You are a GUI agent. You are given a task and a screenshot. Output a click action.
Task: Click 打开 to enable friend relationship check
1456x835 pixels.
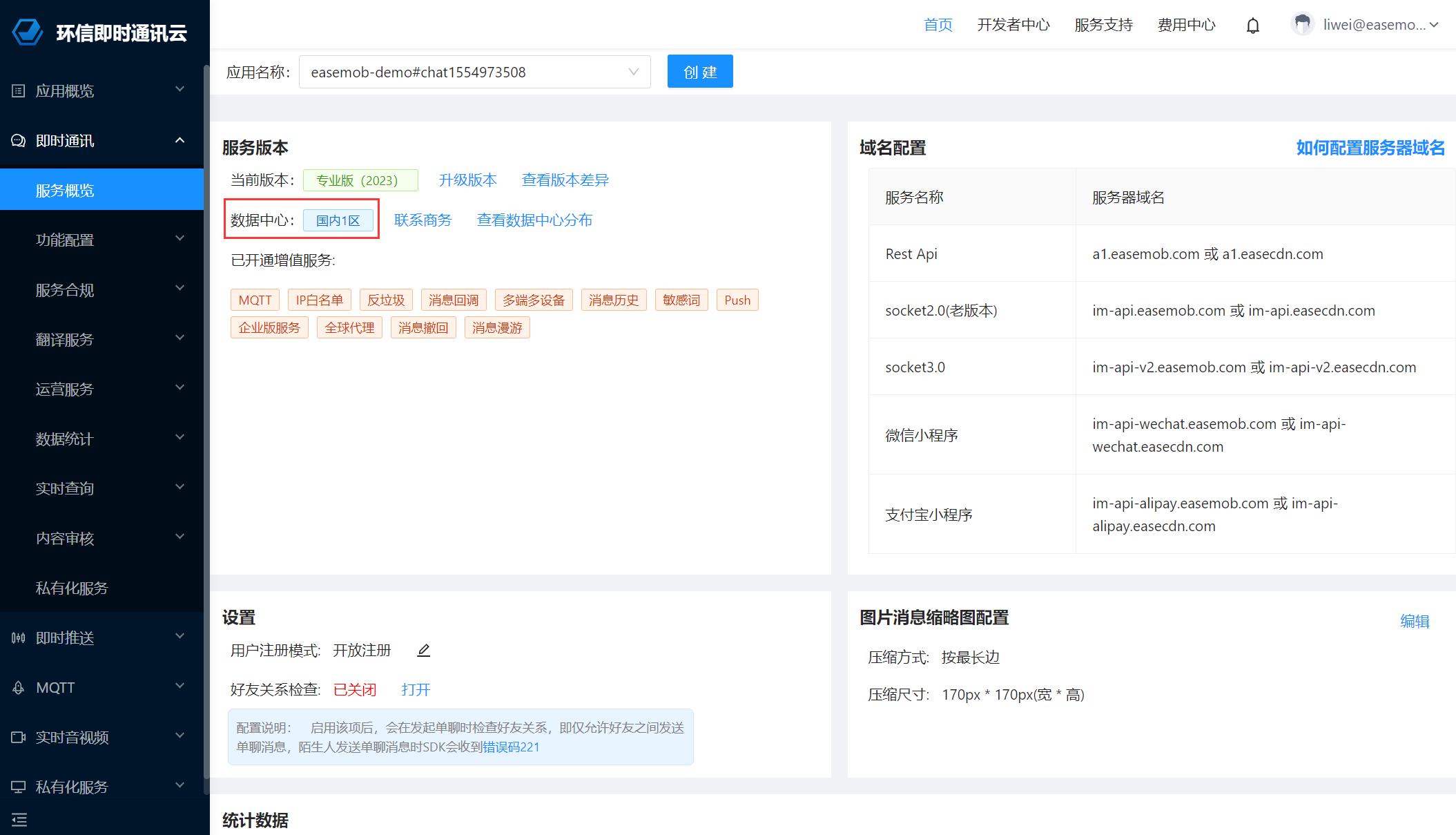pyautogui.click(x=416, y=690)
